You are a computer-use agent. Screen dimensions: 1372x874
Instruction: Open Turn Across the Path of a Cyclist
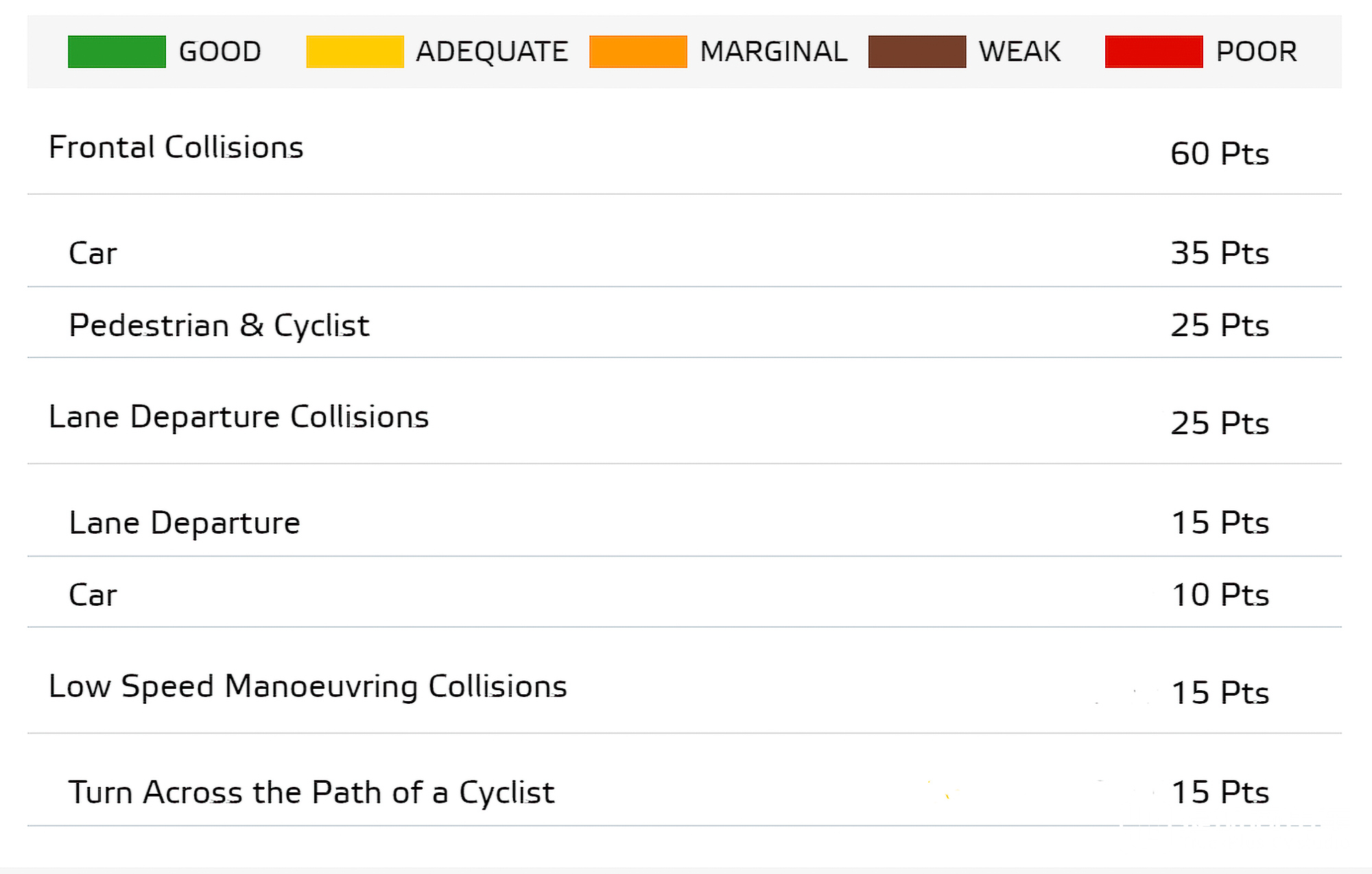[311, 792]
